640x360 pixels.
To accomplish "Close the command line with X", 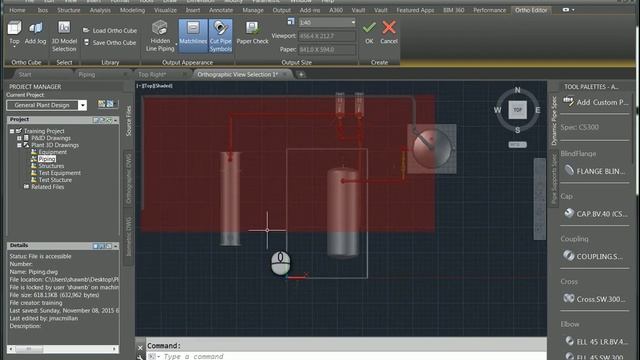I will point(140,348).
